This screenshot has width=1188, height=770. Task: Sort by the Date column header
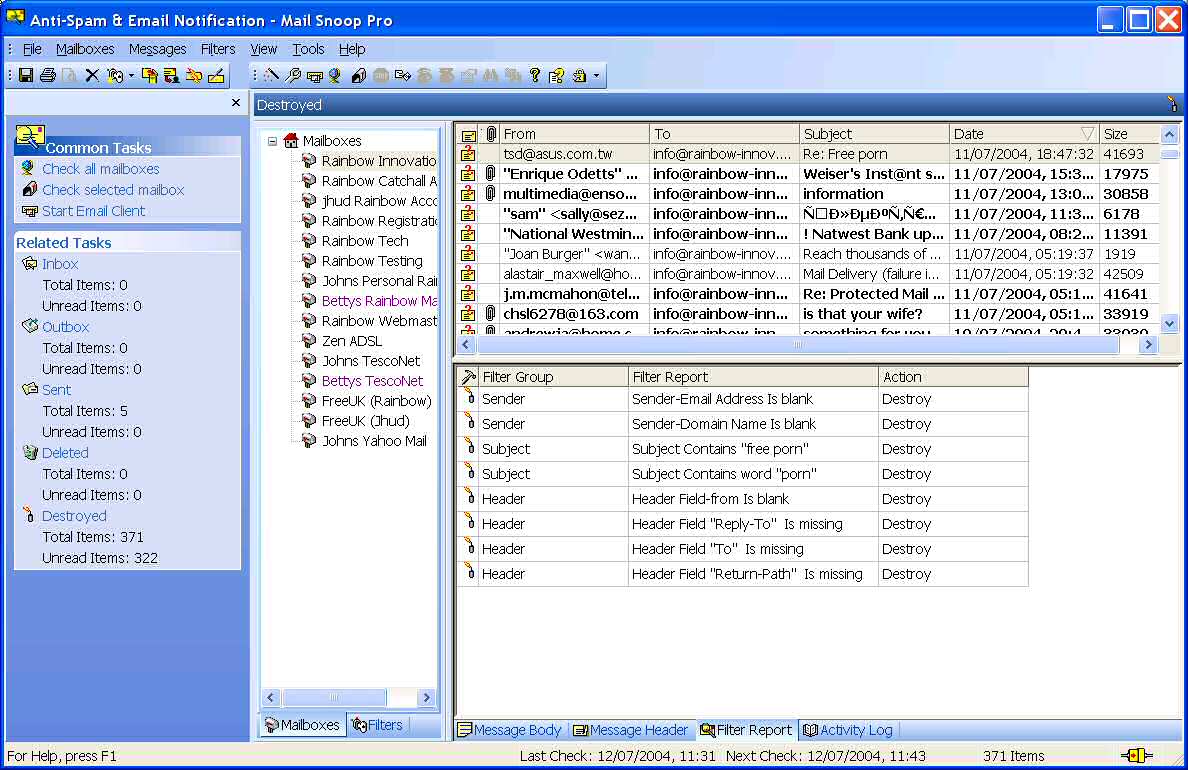1024,134
